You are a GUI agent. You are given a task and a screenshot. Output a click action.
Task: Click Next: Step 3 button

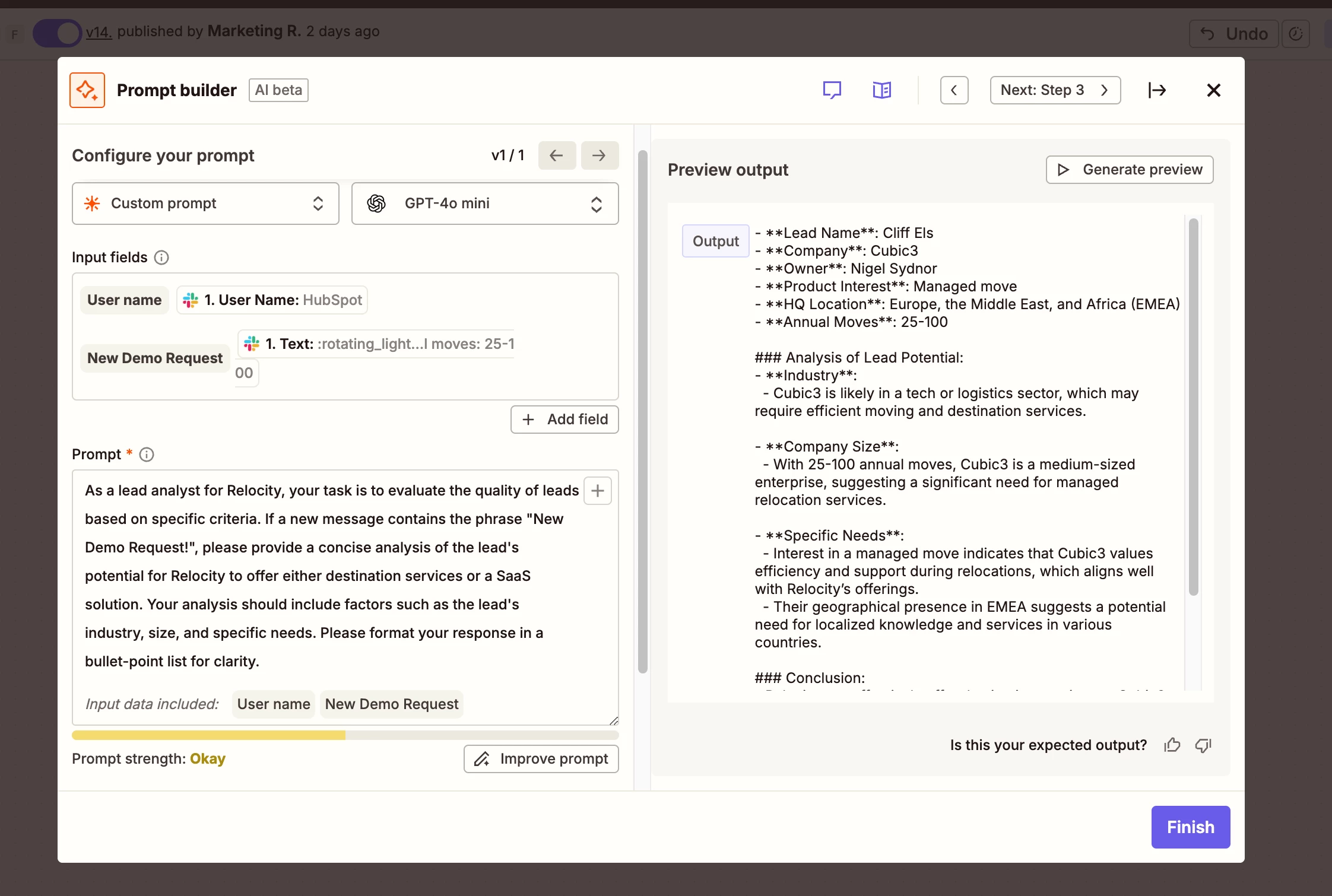tap(1055, 90)
